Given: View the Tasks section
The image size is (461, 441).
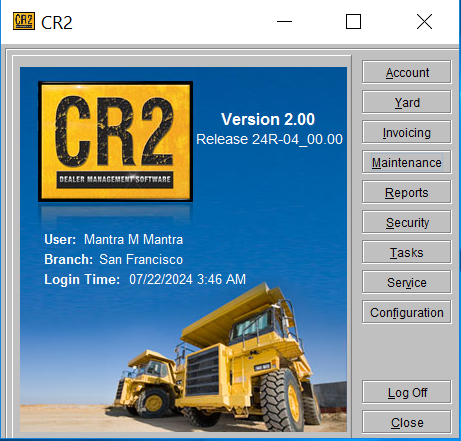Looking at the screenshot, I should tap(407, 252).
